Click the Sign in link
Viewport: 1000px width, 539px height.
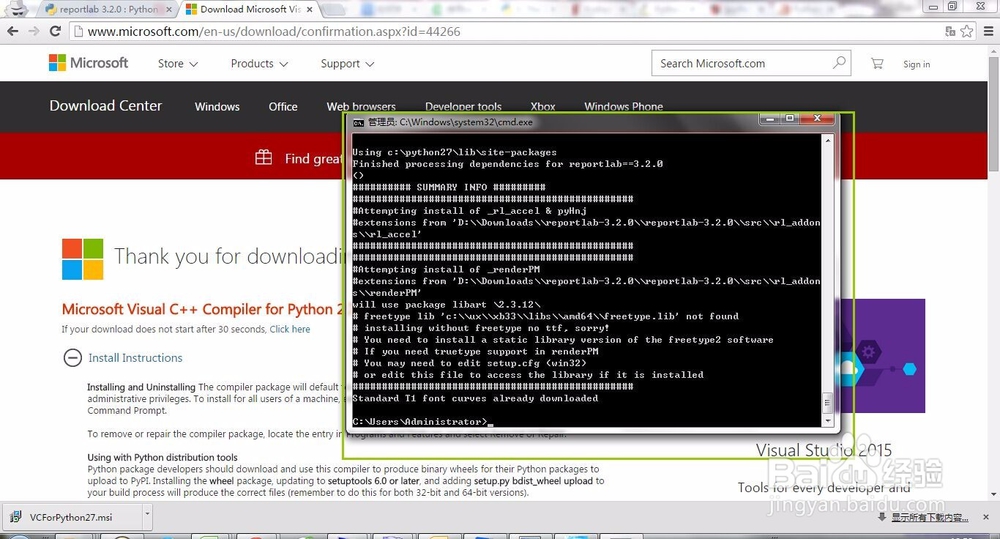(916, 64)
